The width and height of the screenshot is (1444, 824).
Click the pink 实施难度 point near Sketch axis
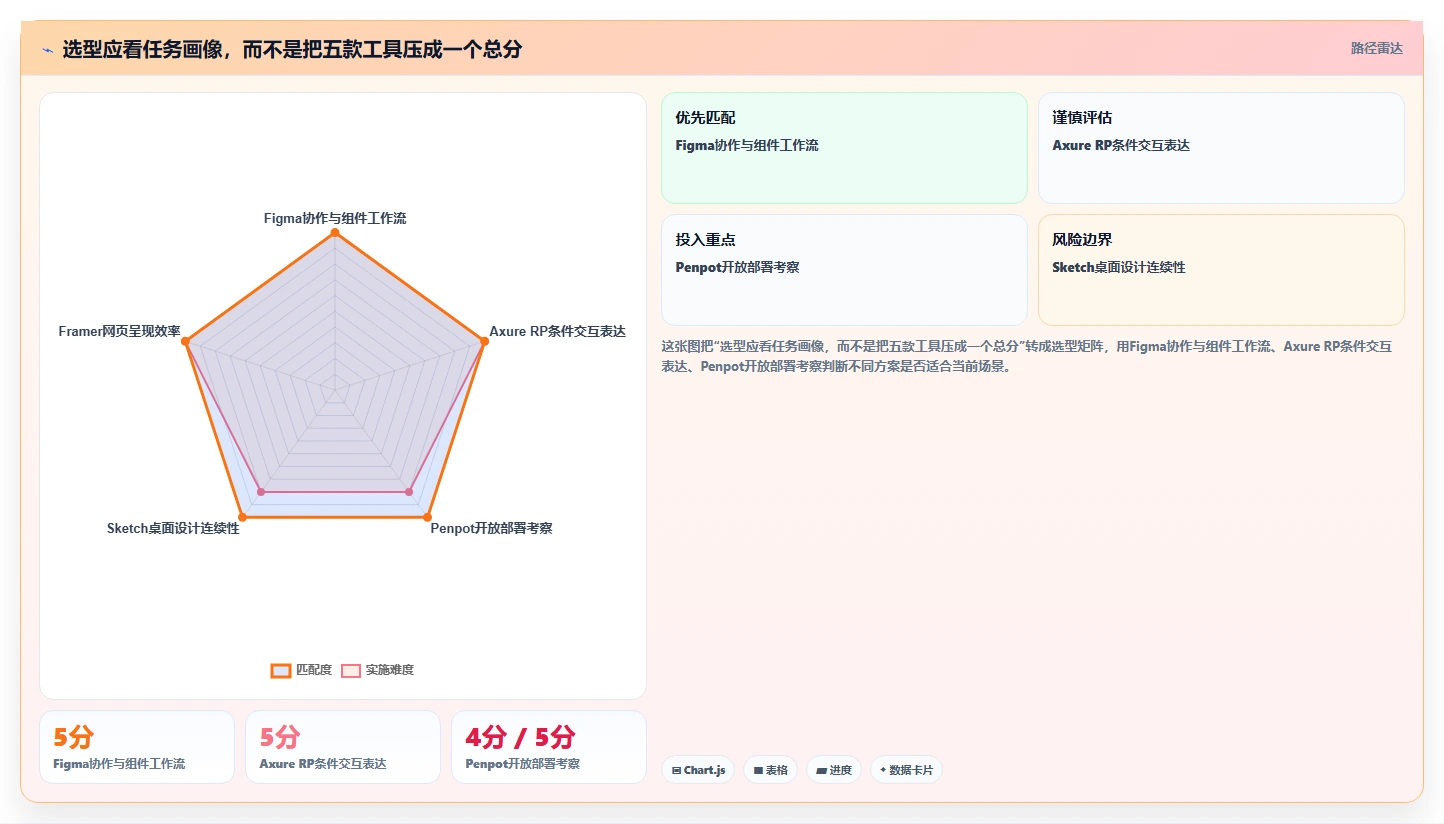tap(261, 492)
